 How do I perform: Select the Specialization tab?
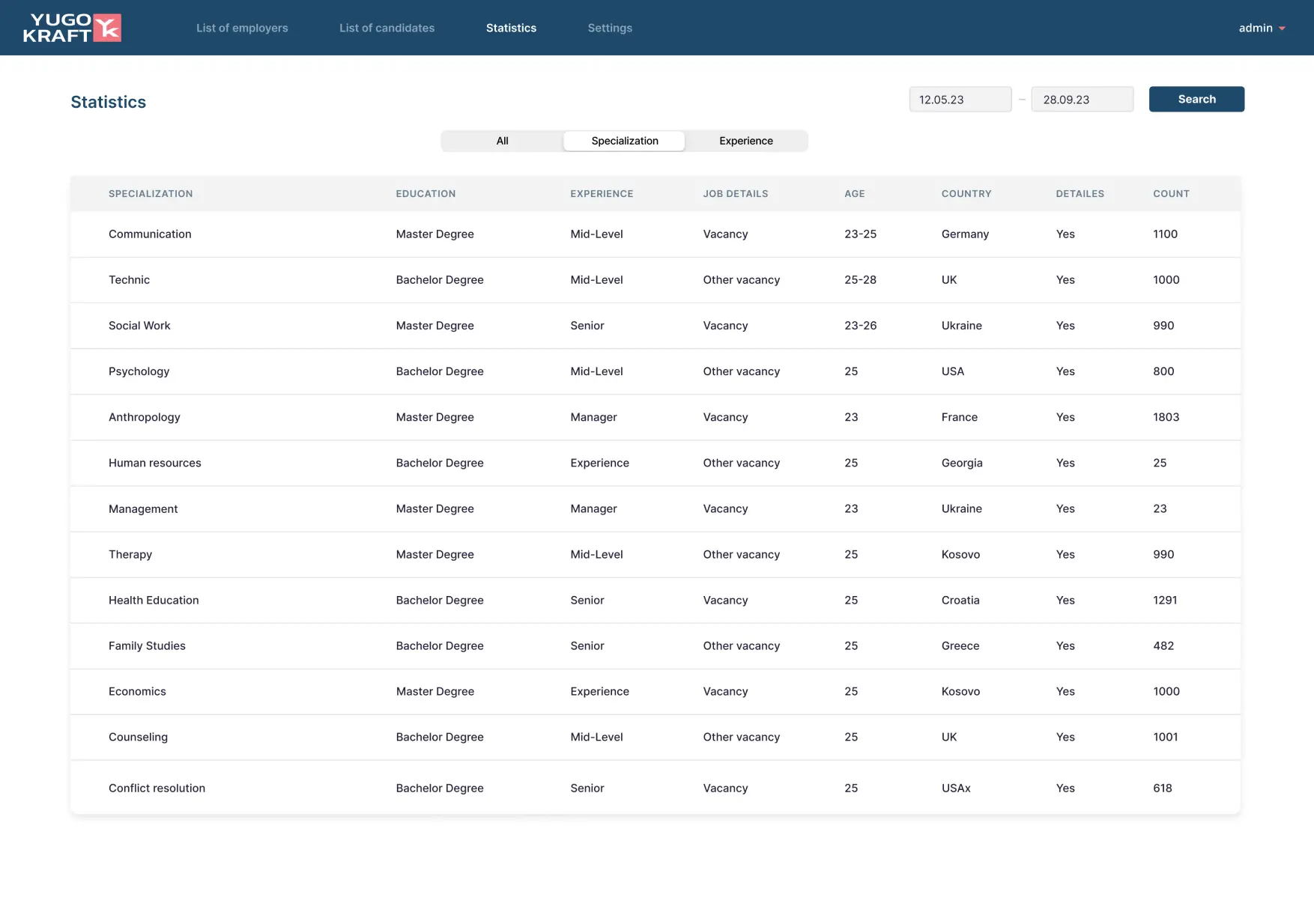[x=624, y=141]
